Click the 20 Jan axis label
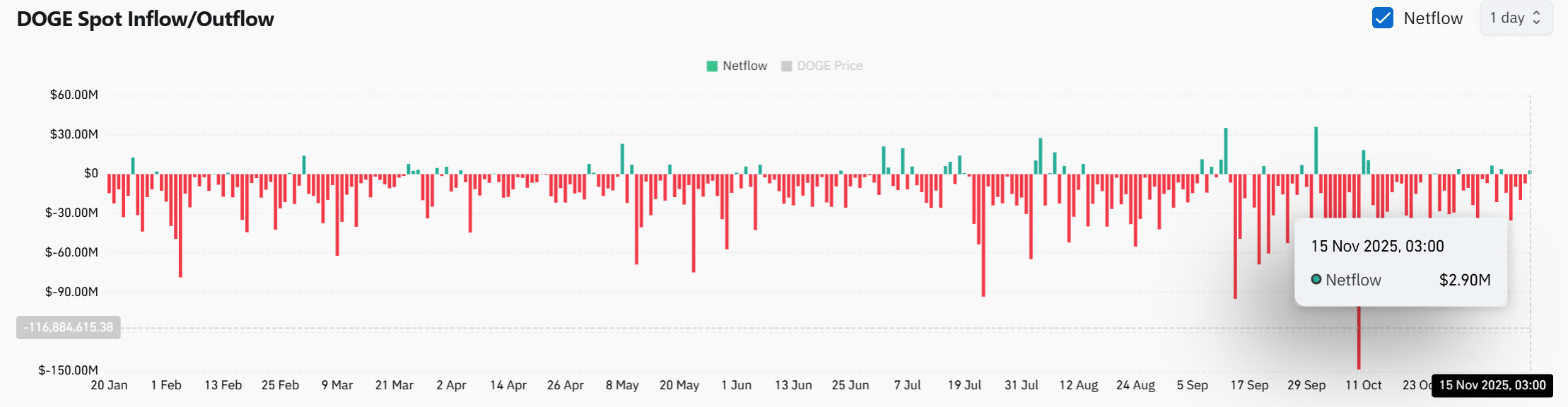Image resolution: width=1568 pixels, height=407 pixels. pos(110,385)
